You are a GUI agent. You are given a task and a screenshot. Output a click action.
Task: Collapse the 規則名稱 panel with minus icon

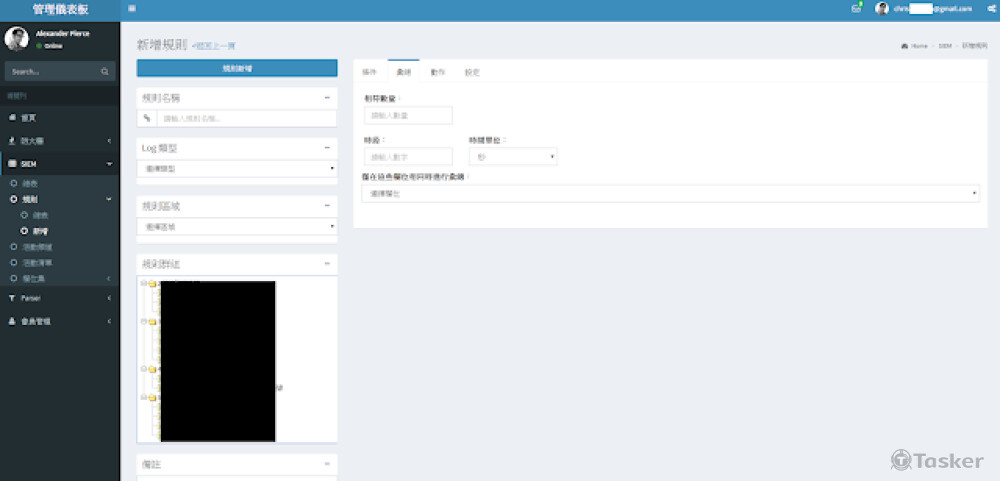coord(327,98)
